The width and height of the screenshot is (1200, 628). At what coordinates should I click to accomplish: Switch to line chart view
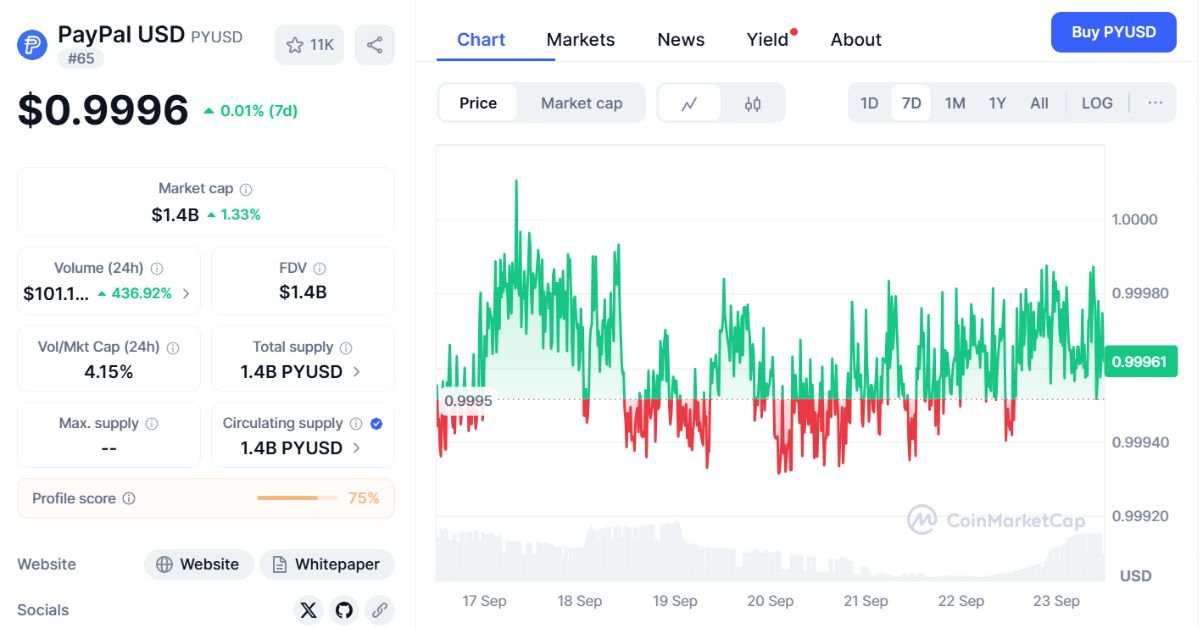coord(689,103)
